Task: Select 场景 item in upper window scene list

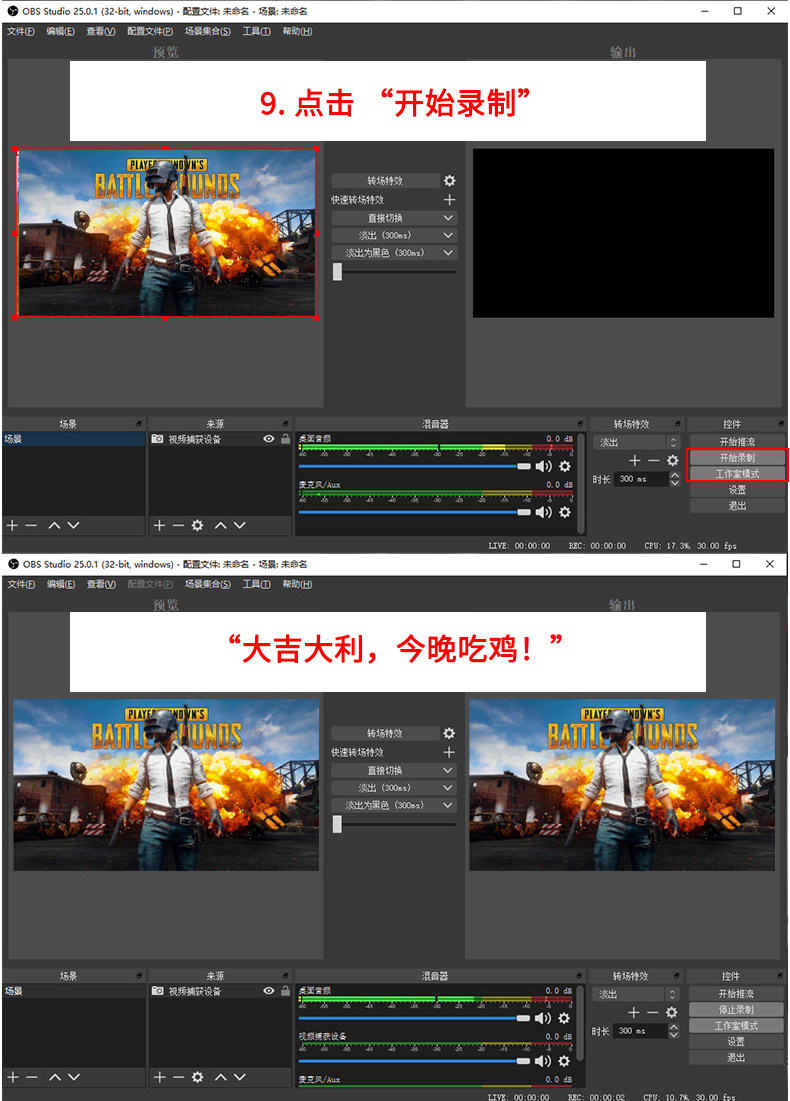Action: [73, 440]
